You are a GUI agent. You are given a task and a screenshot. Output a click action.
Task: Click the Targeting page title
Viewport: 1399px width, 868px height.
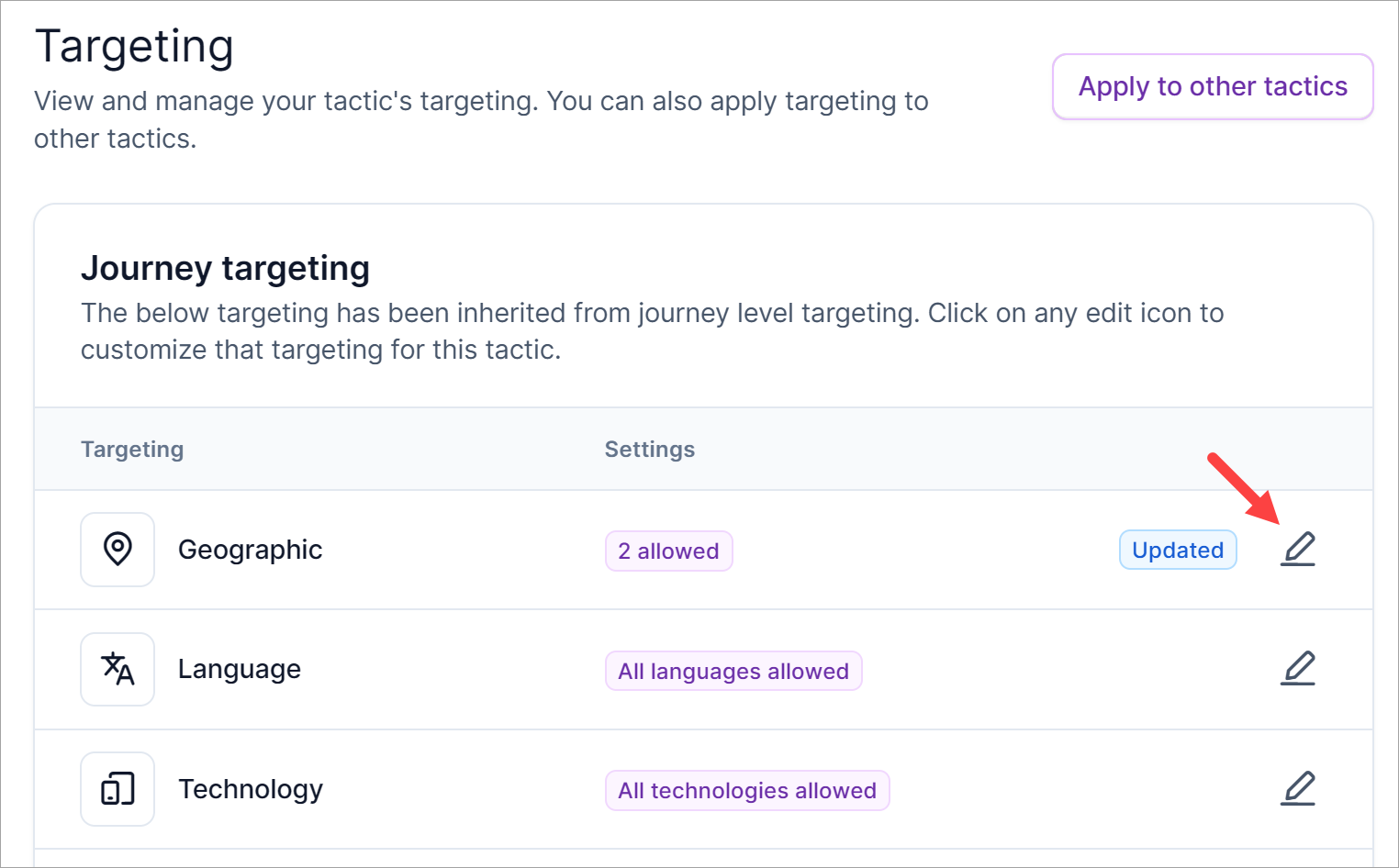(x=134, y=46)
